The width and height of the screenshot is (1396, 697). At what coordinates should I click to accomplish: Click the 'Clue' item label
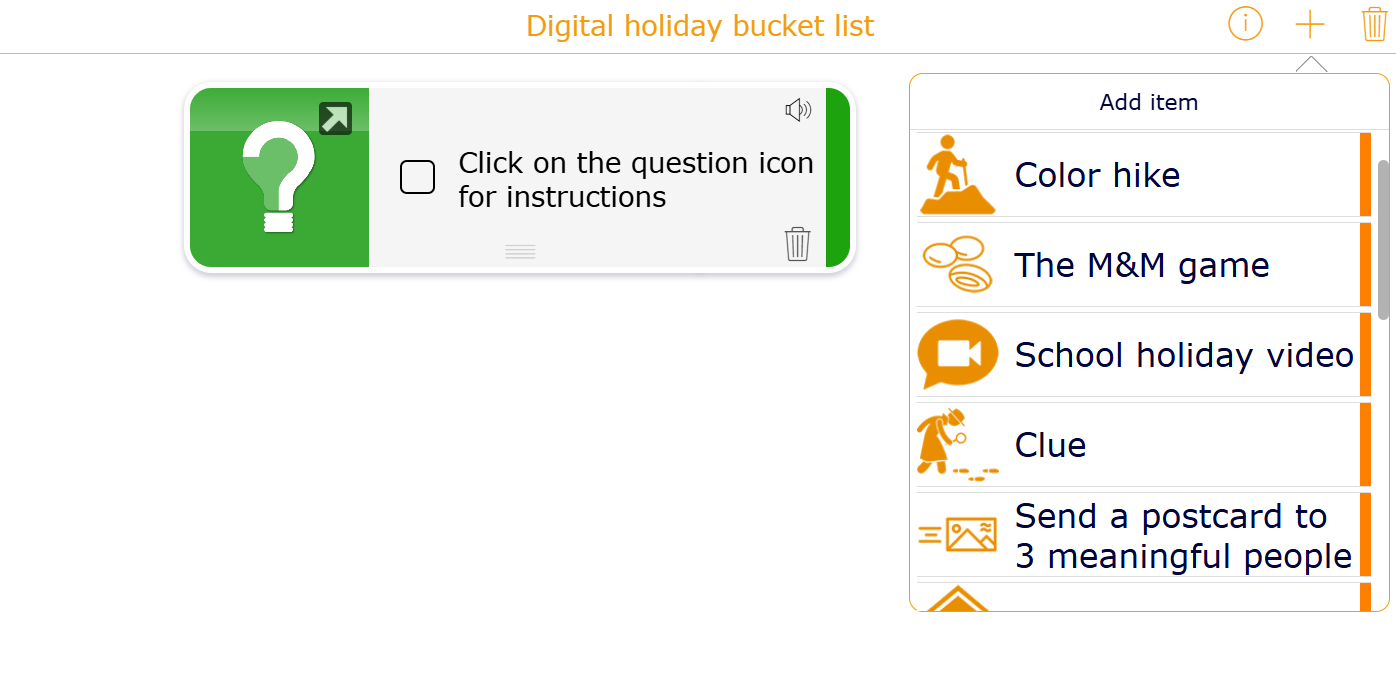(1050, 445)
